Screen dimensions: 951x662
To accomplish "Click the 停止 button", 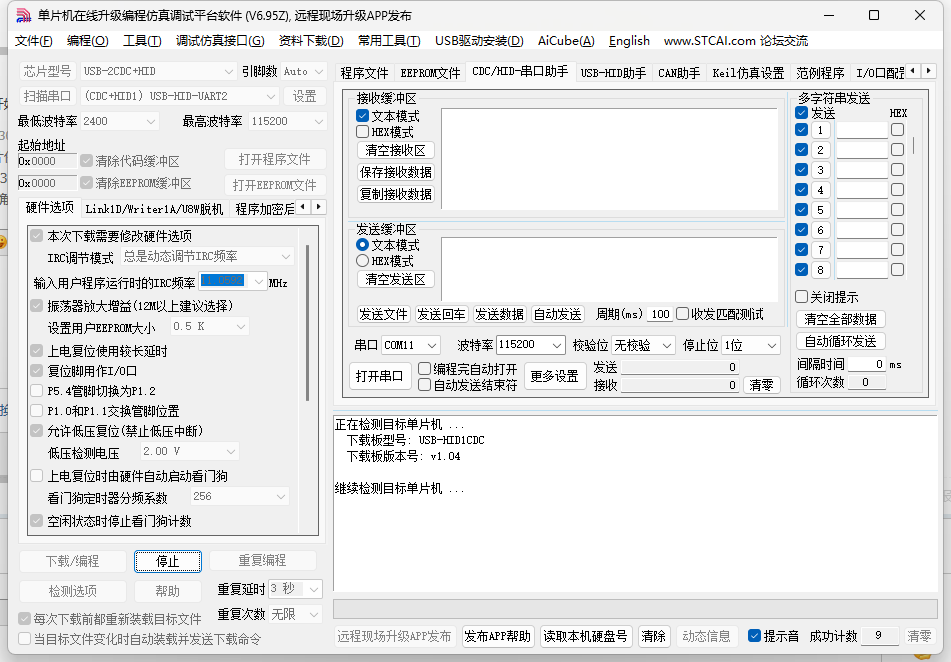I will (168, 561).
